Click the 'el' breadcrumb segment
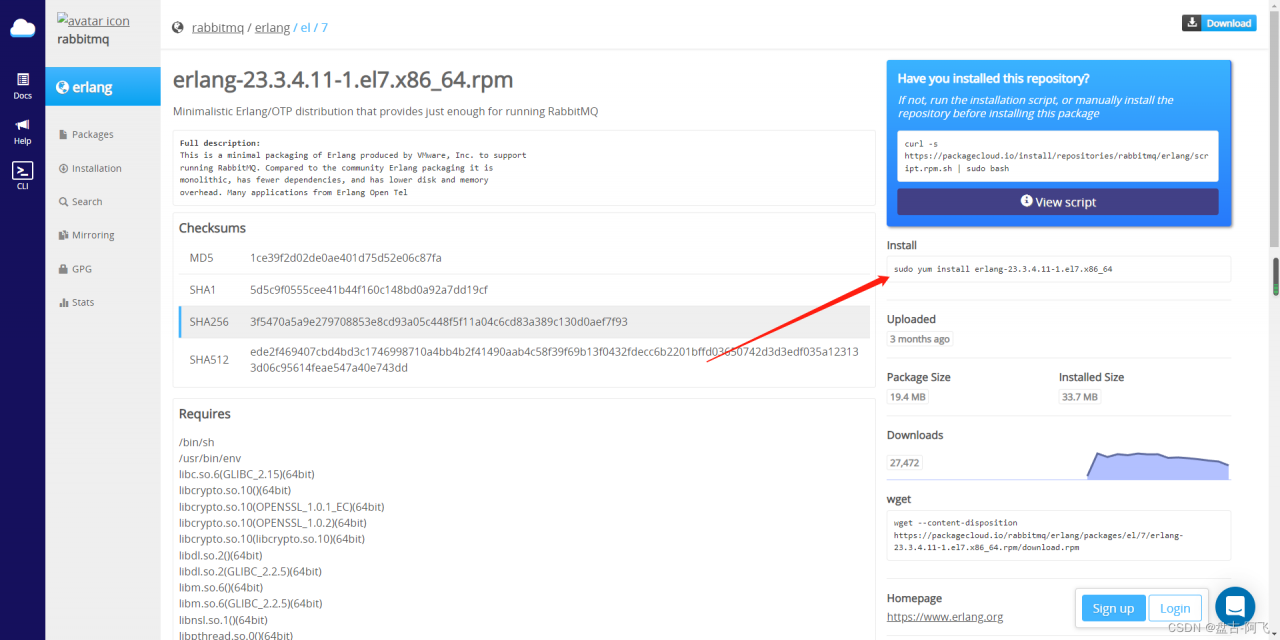The image size is (1280, 640). pos(306,28)
